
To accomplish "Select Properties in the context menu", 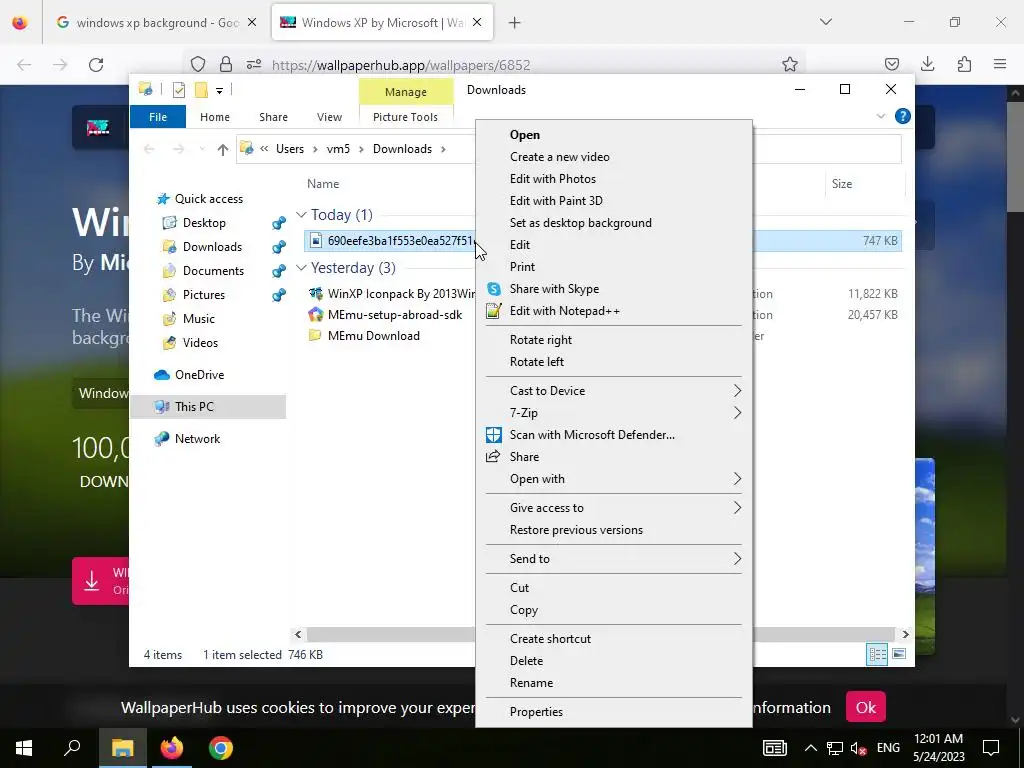I will (536, 712).
